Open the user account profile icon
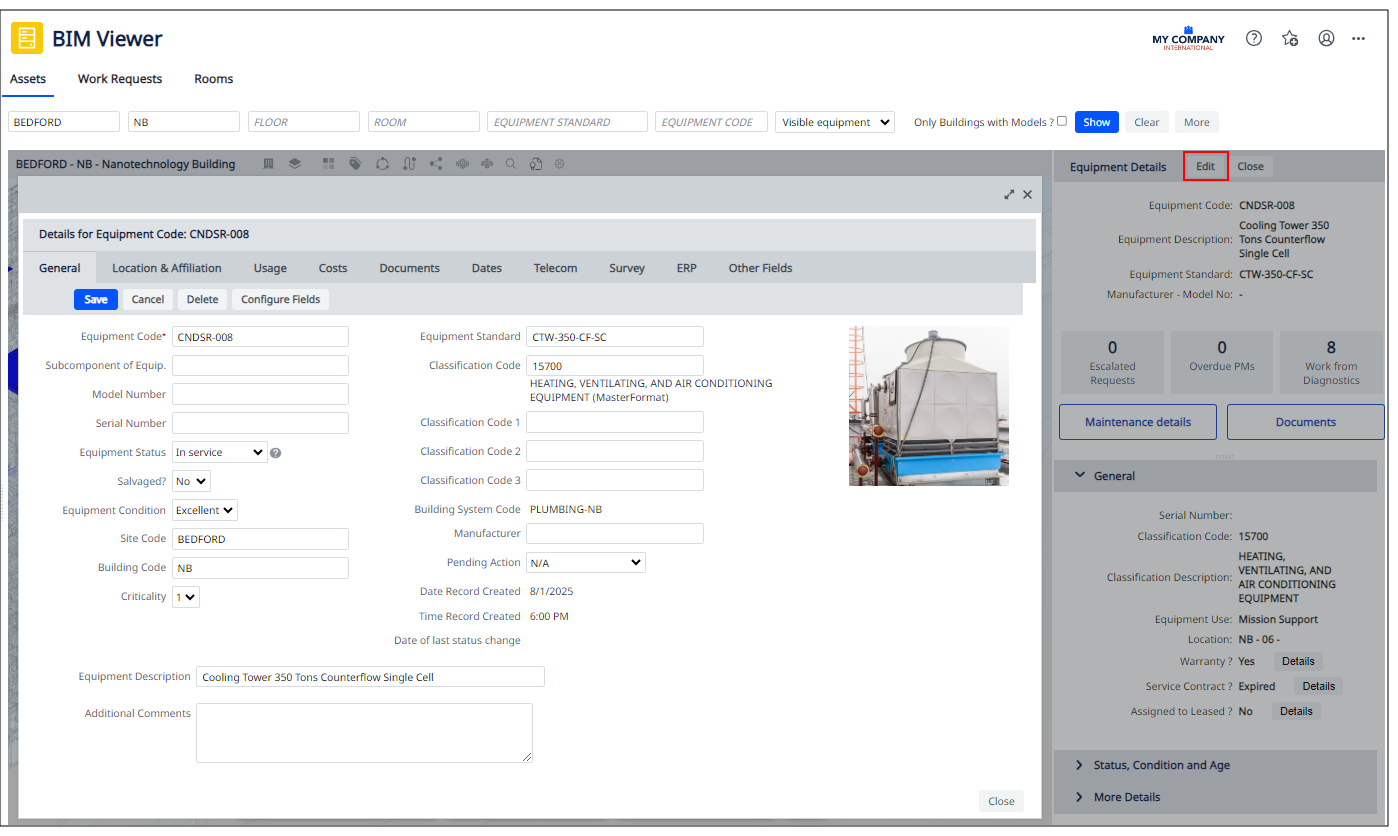The width and height of the screenshot is (1398, 836). click(1326, 37)
